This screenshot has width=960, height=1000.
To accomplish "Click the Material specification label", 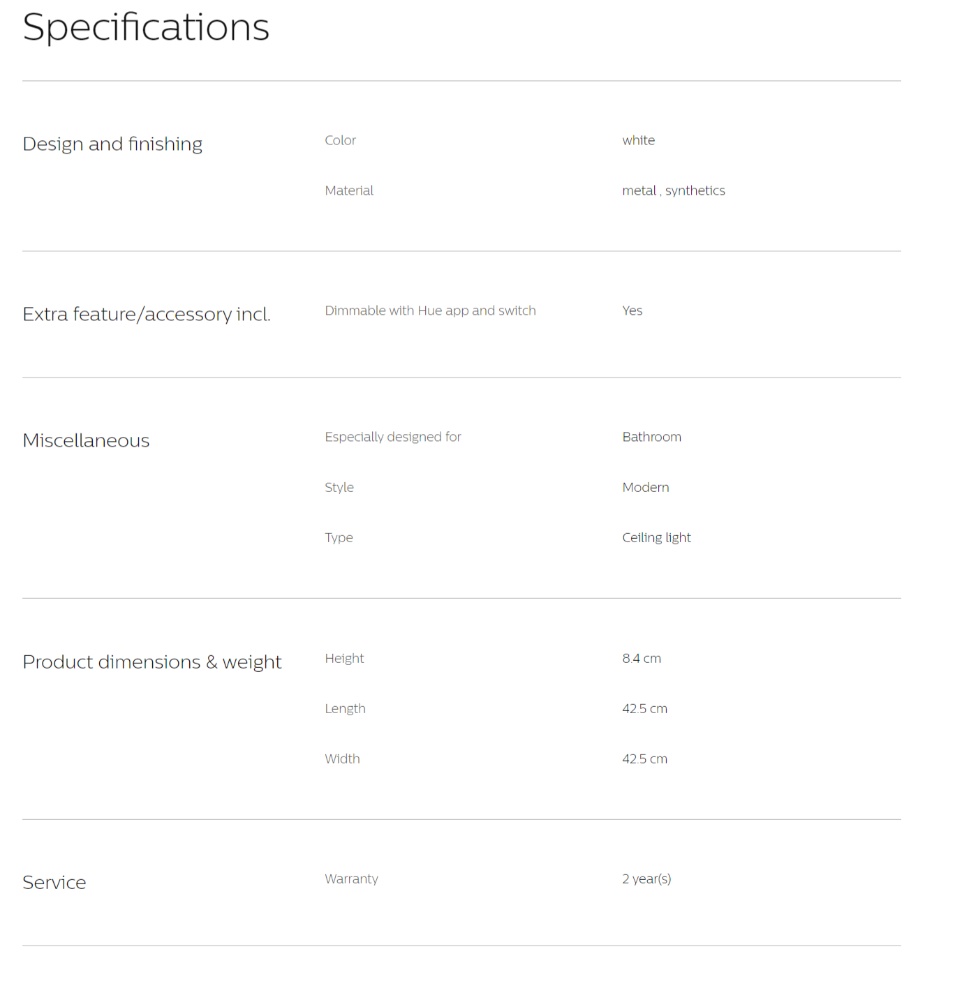I will [x=349, y=191].
